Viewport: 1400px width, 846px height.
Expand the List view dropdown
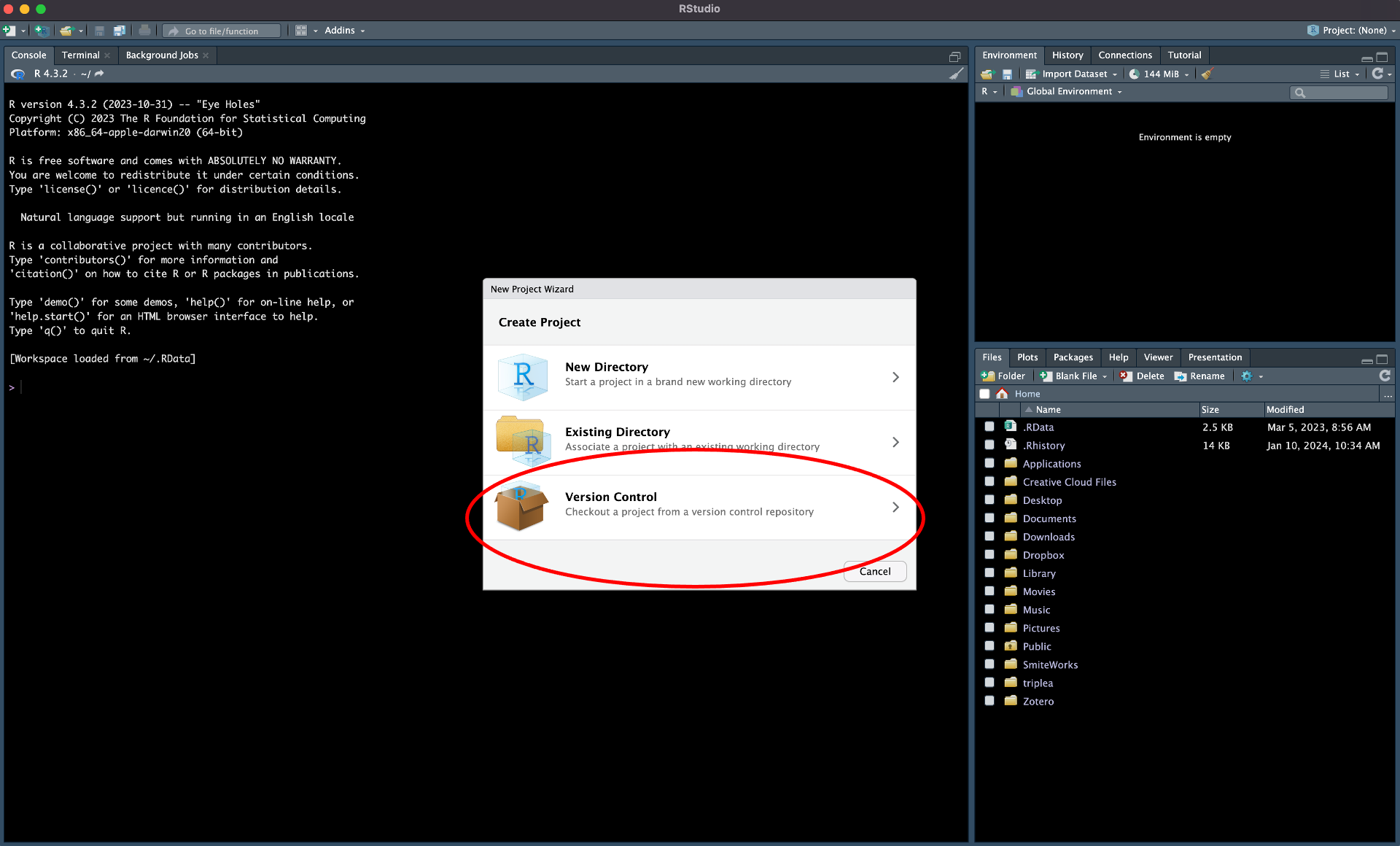[x=1356, y=74]
